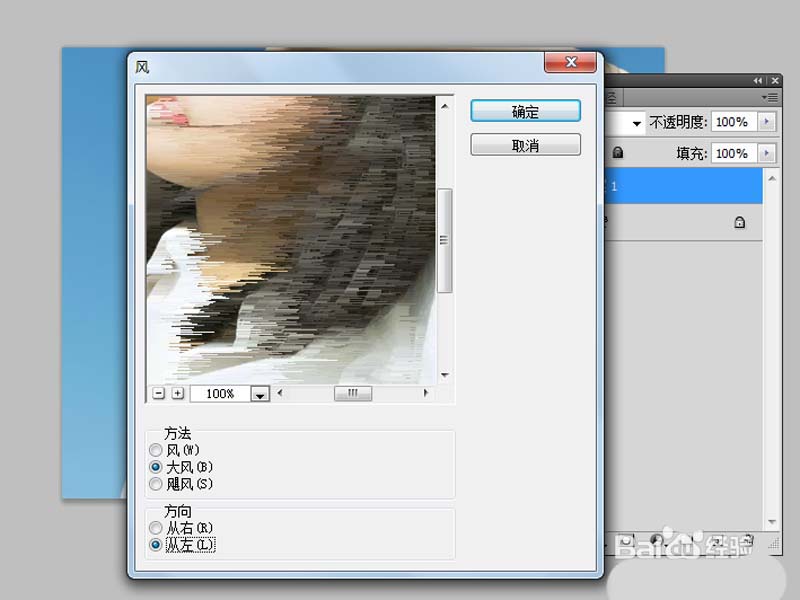The width and height of the screenshot is (800, 600).
Task: Click the preview horizontal scrollbar thumb
Action: point(352,394)
